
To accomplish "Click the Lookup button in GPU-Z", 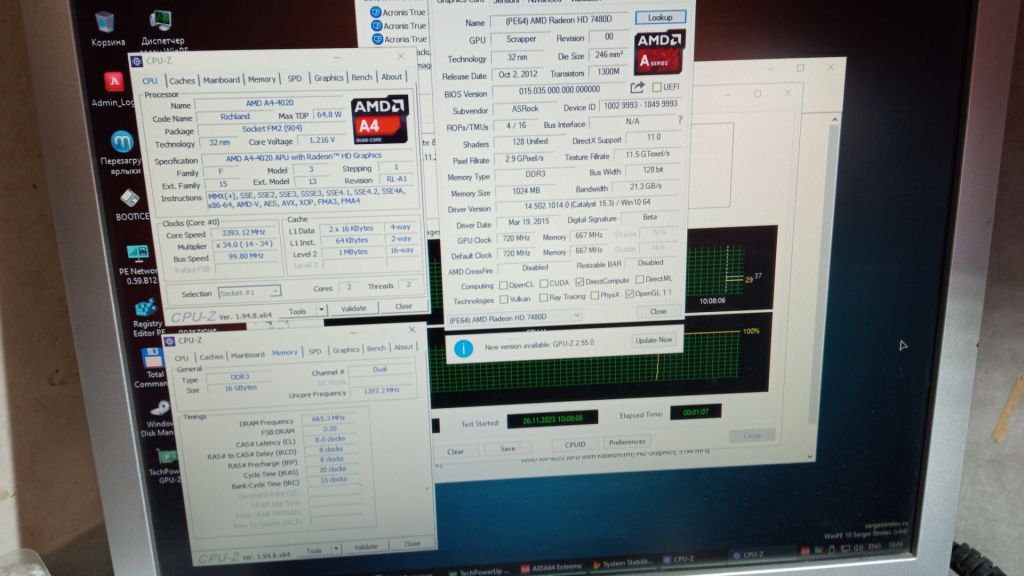I will tap(660, 18).
